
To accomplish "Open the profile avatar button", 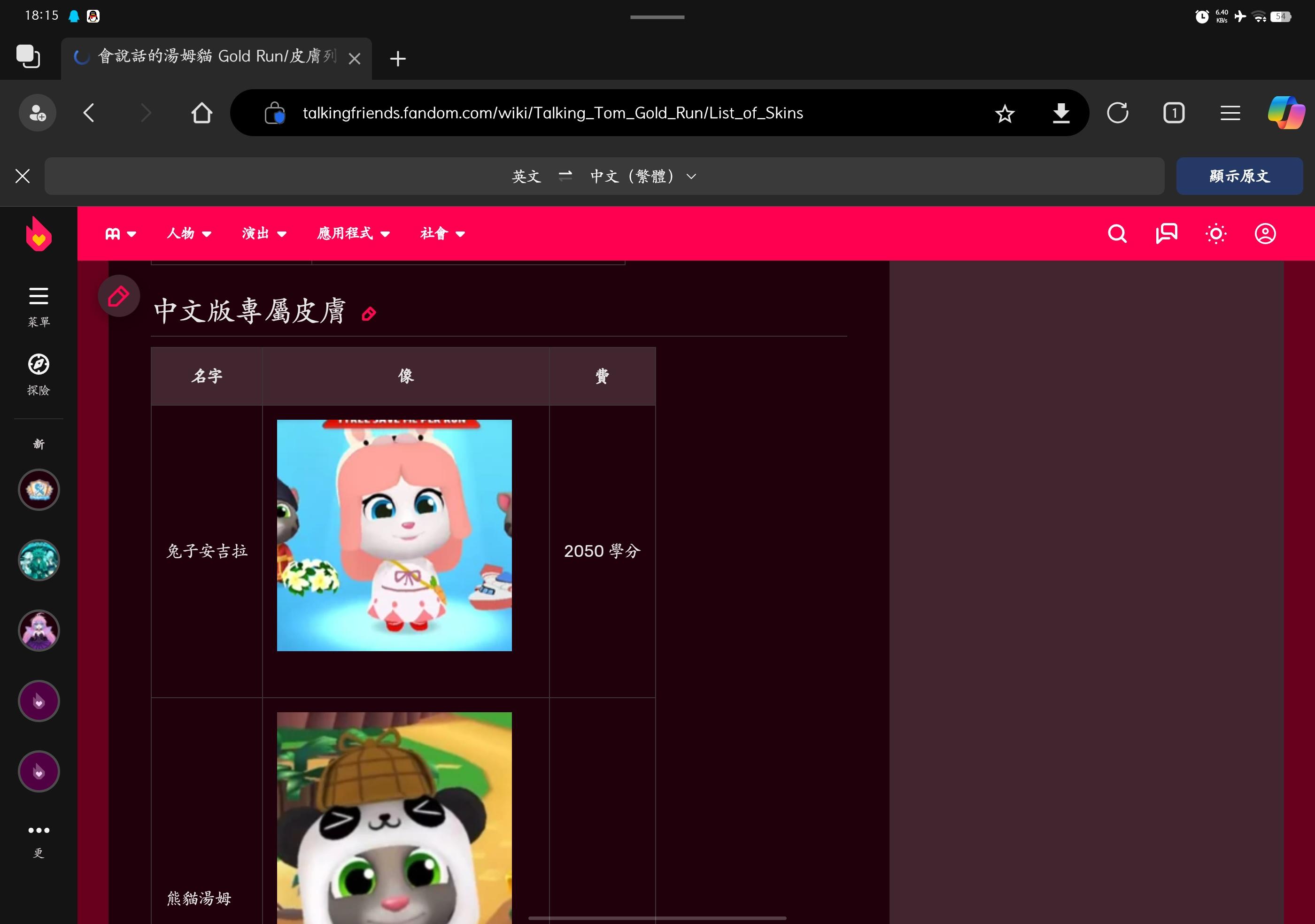I will [x=38, y=113].
